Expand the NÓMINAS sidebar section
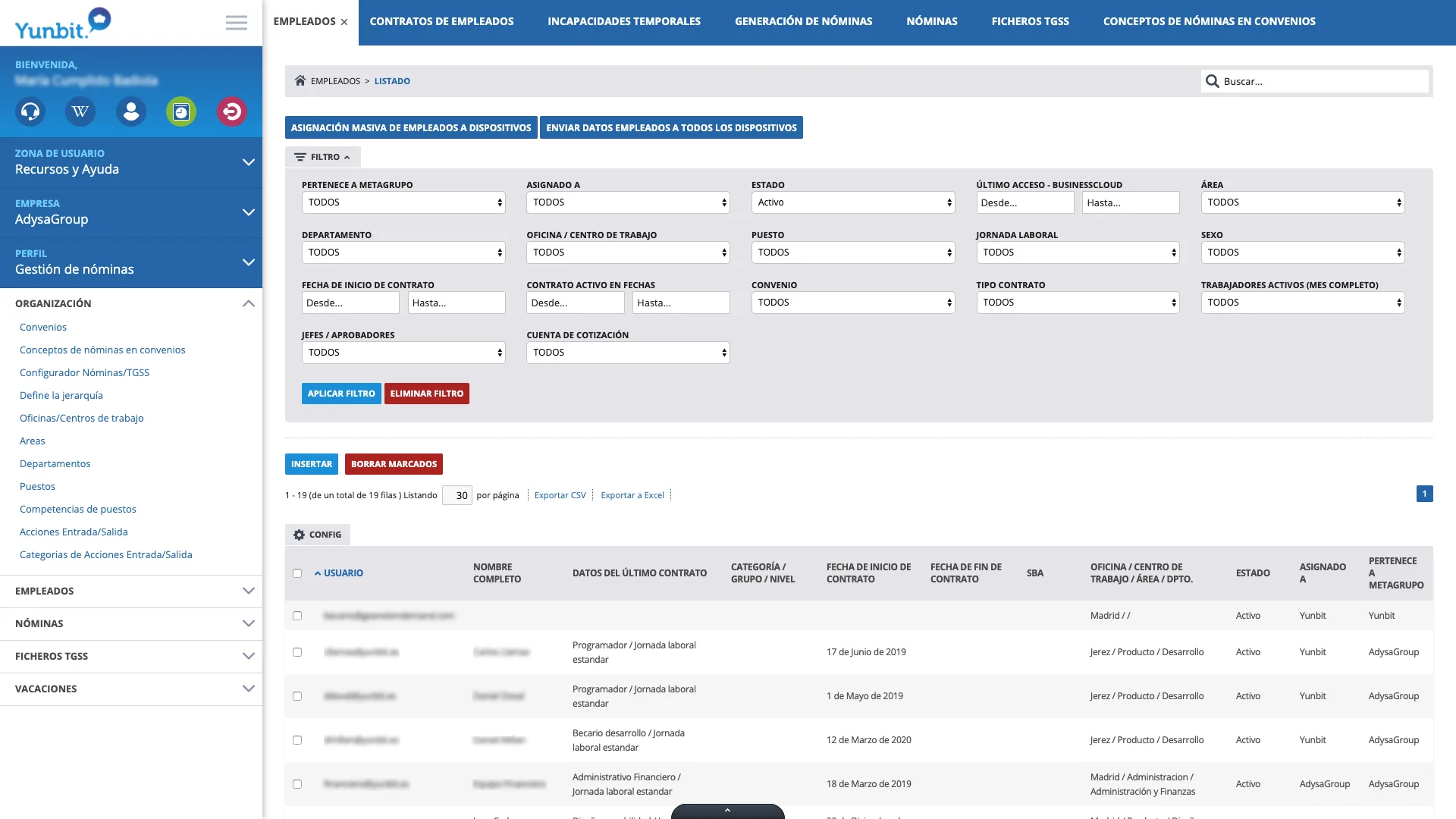The height and width of the screenshot is (819, 1456). click(131, 623)
